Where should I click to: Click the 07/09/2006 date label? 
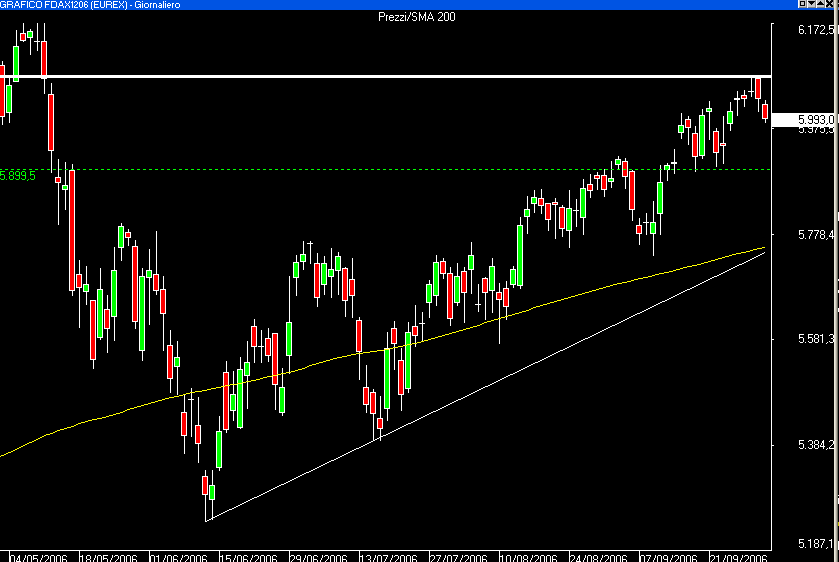click(x=669, y=557)
